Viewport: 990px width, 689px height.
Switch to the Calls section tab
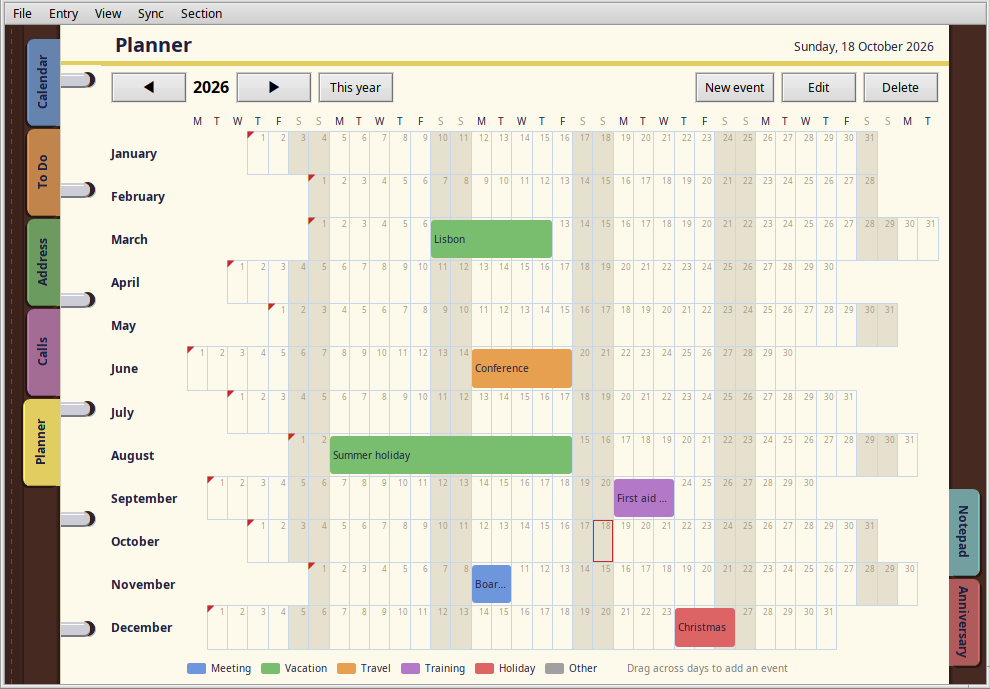(x=43, y=352)
